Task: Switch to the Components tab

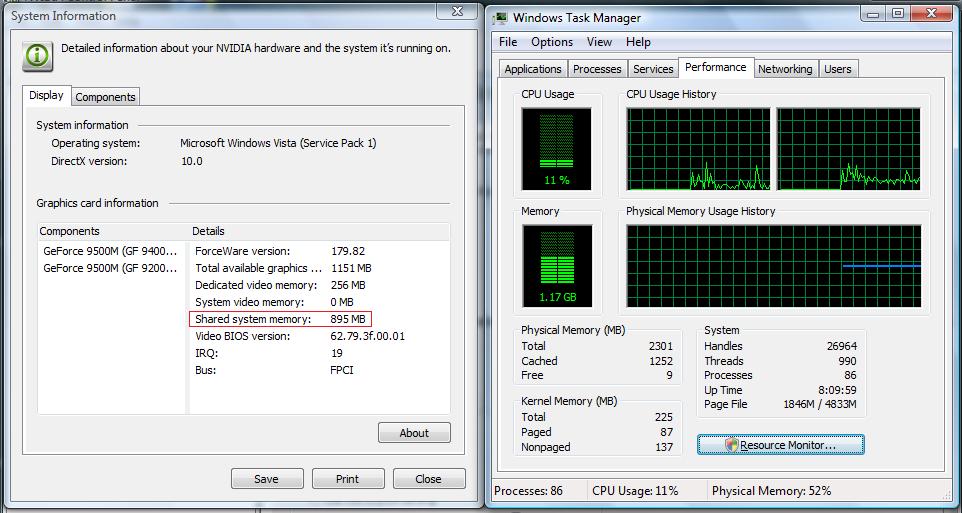Action: (x=106, y=97)
